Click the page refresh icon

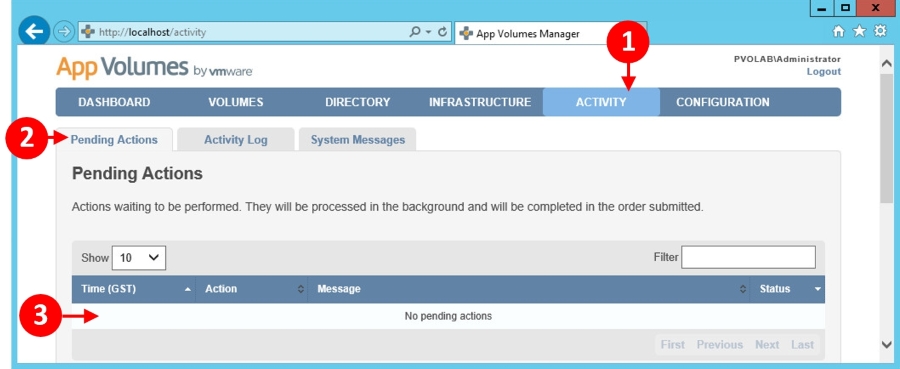(442, 32)
